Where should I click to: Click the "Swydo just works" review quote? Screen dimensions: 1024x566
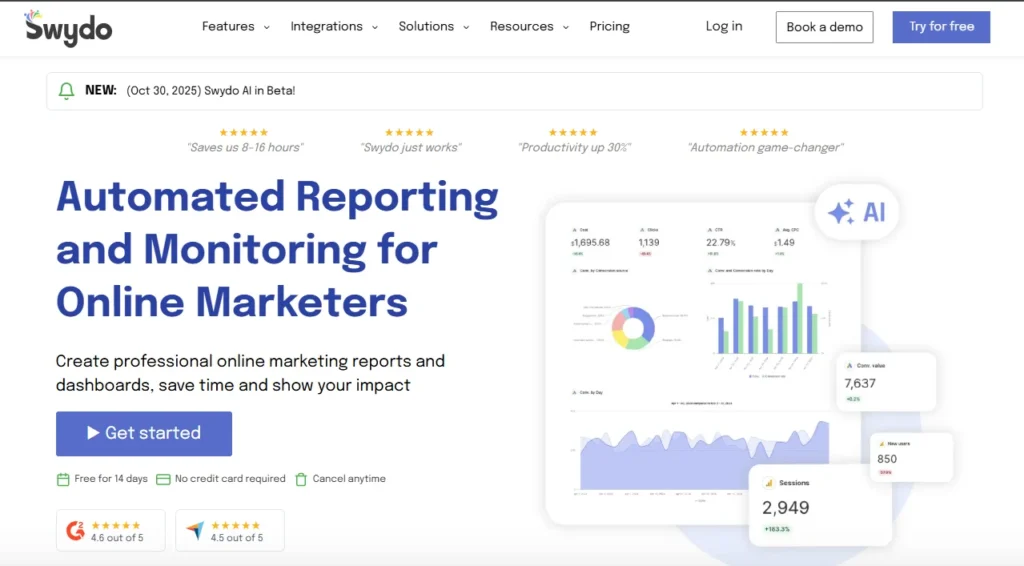click(411, 148)
